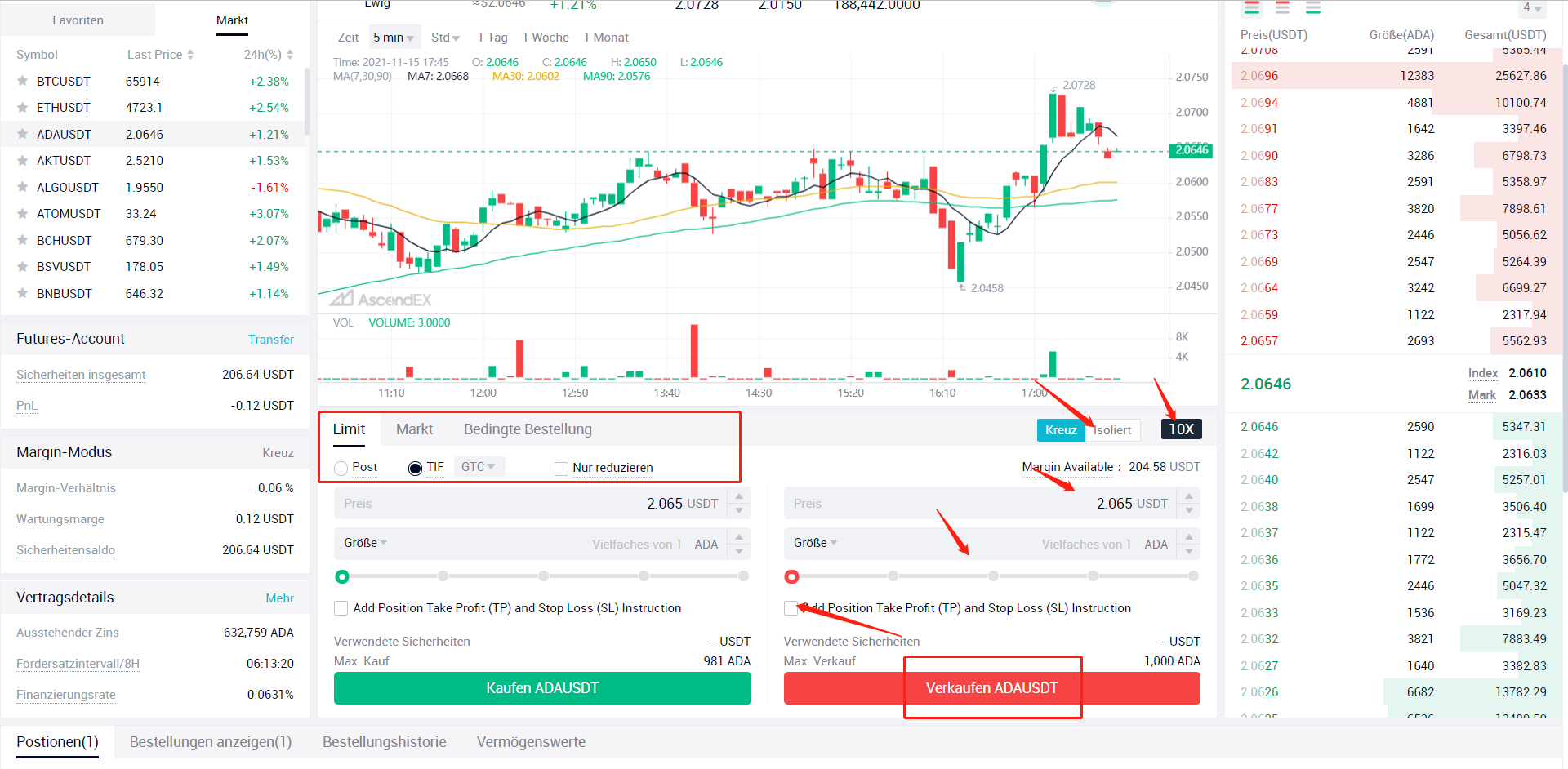
Task: Open Bestellungshistorie tab
Action: click(x=385, y=742)
